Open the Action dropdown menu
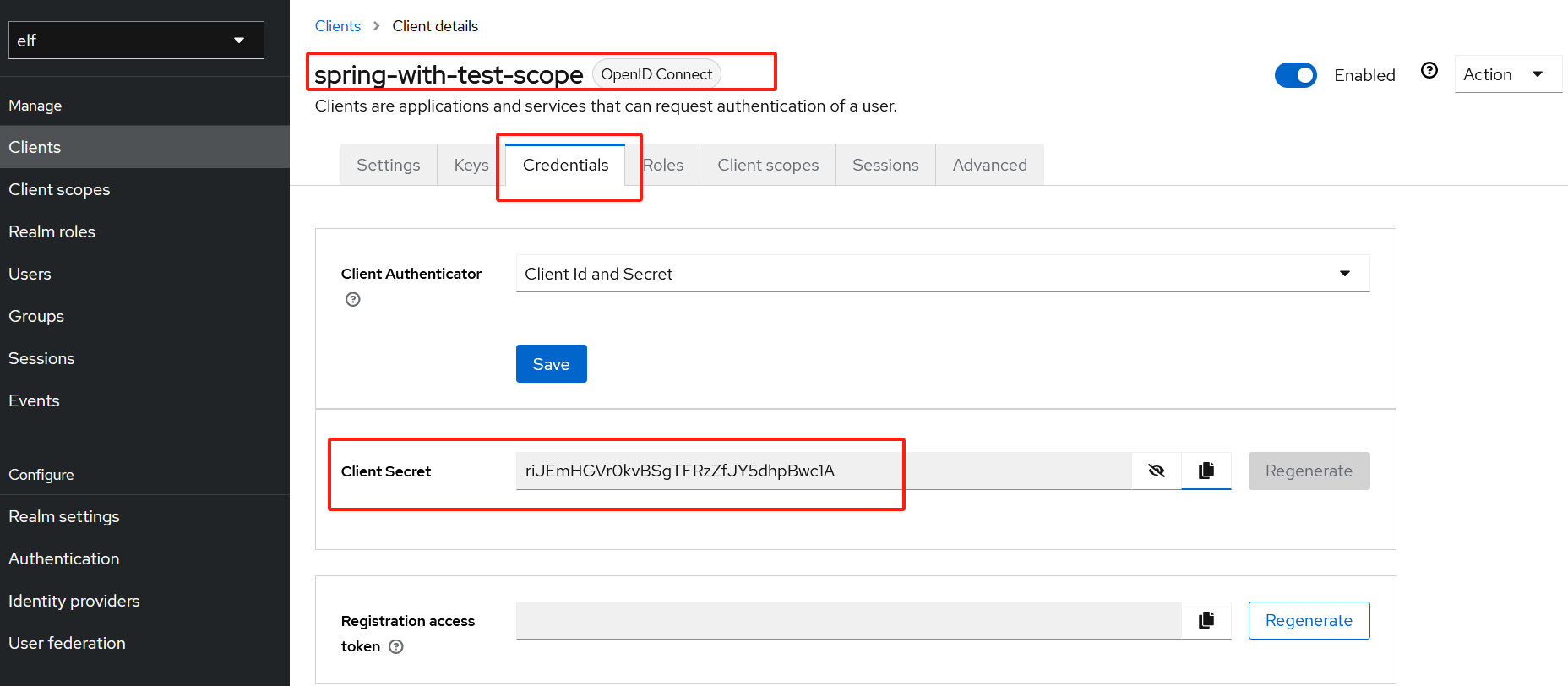This screenshot has height=686, width=1568. [1508, 74]
